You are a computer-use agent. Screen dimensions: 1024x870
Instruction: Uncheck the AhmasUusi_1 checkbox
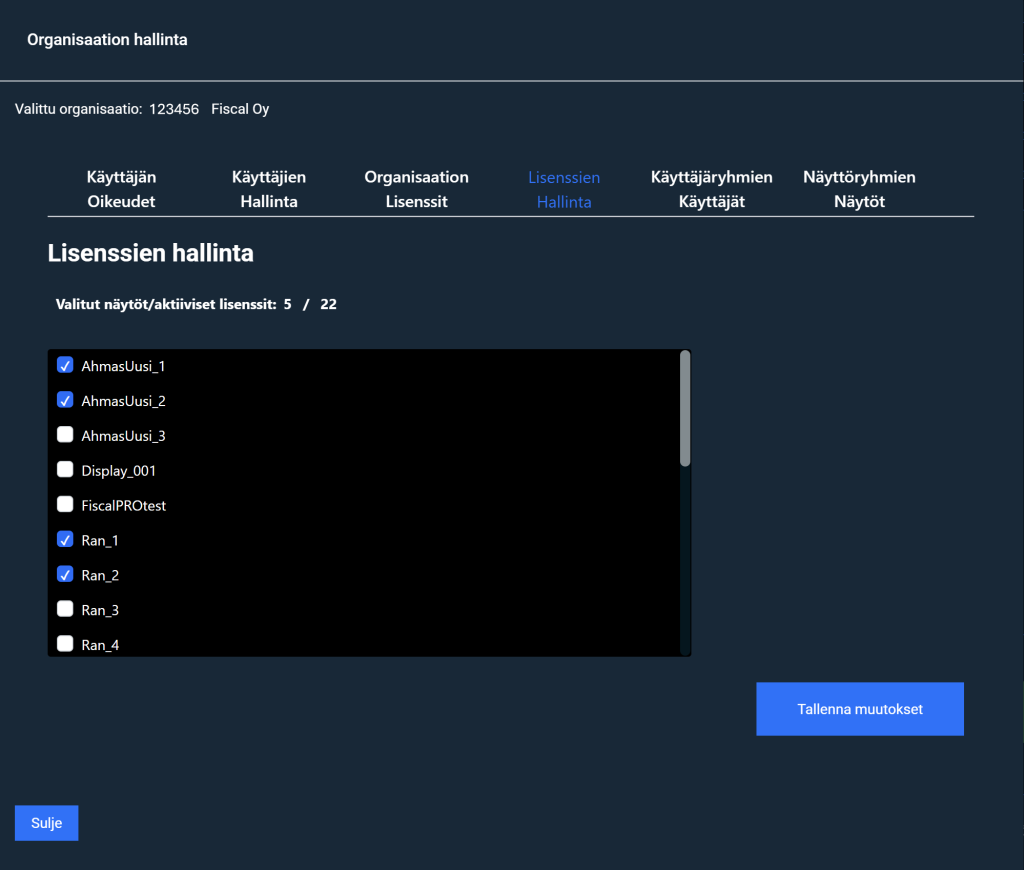coord(65,365)
